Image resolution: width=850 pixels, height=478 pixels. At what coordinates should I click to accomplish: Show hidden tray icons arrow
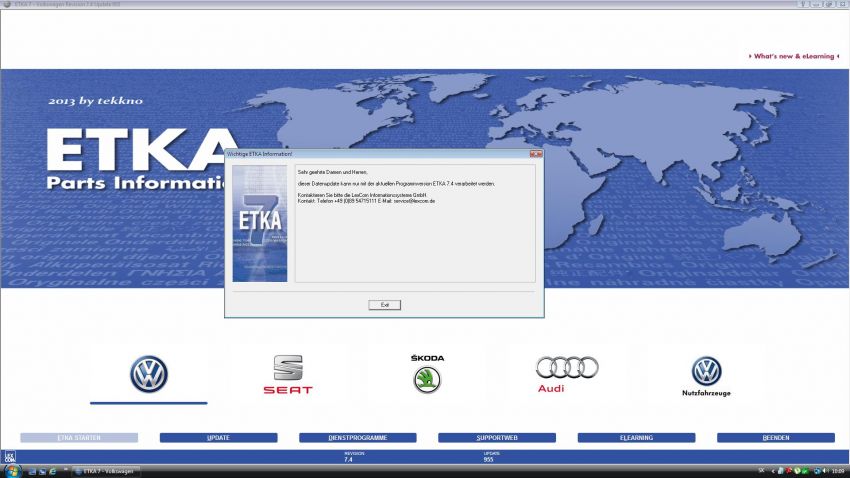coord(773,471)
